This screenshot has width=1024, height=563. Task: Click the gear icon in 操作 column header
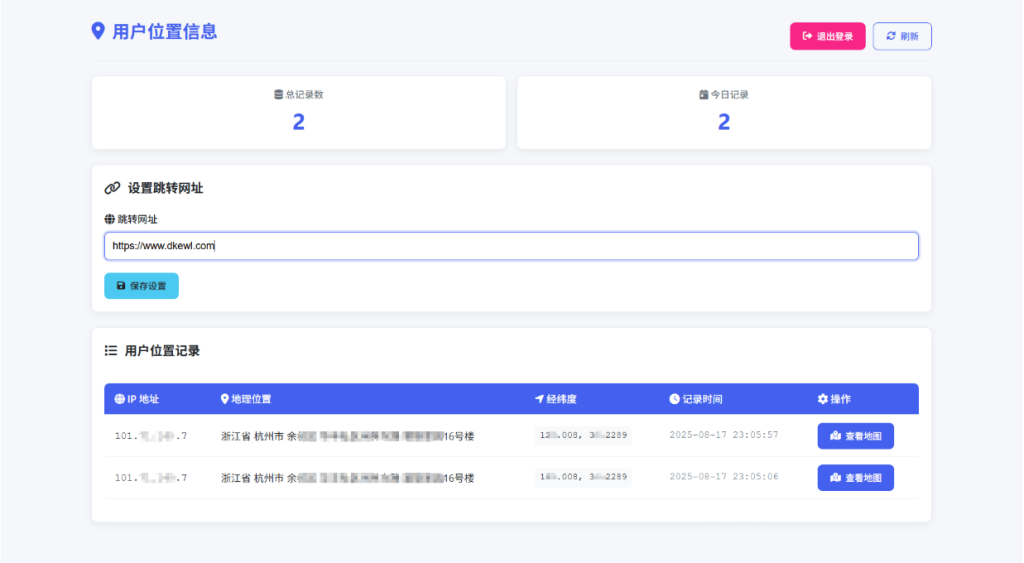pyautogui.click(x=823, y=399)
